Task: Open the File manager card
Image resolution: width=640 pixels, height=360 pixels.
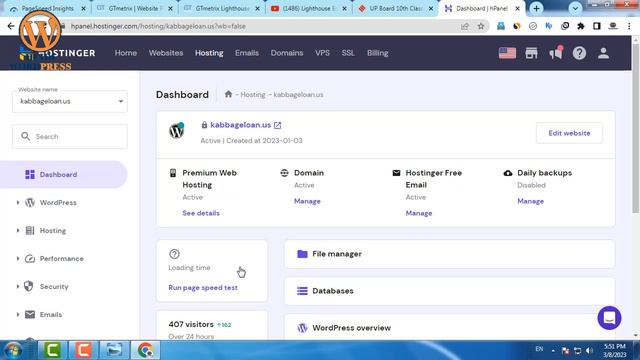Action: point(449,254)
